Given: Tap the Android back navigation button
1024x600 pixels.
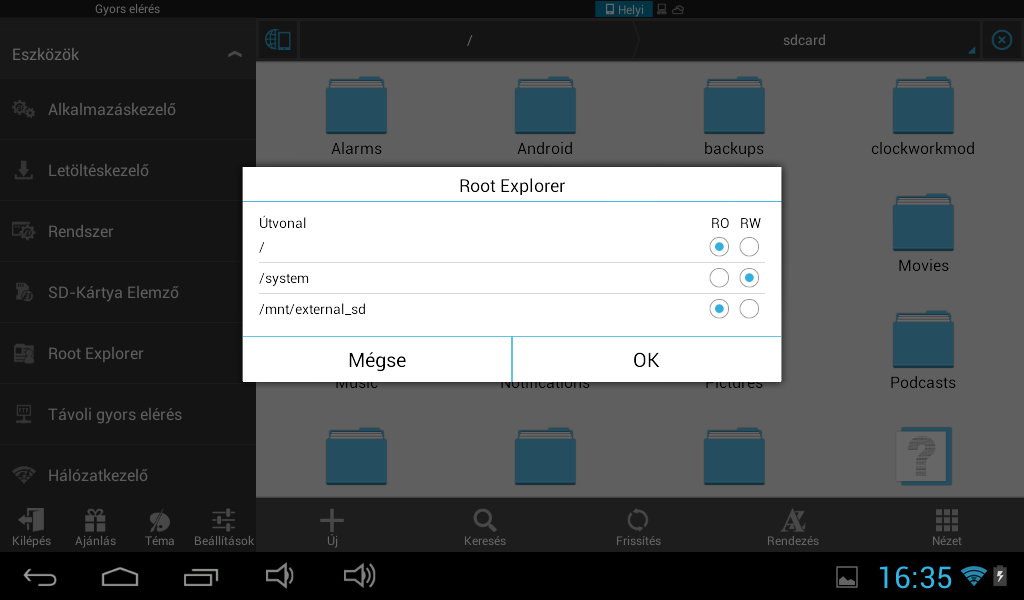Looking at the screenshot, I should pos(40,576).
